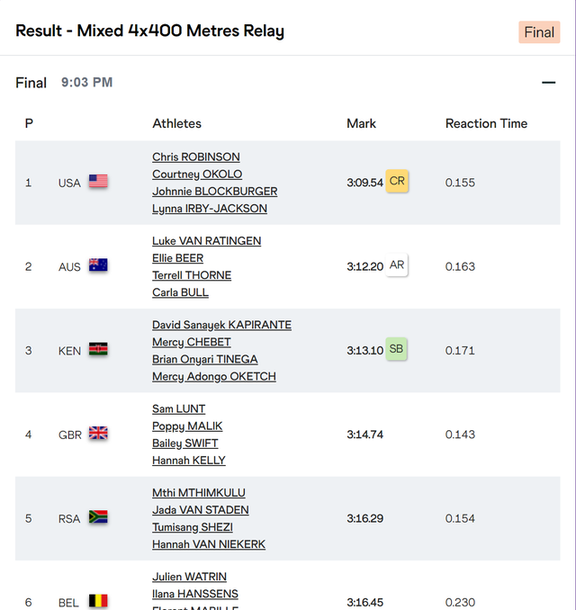Click the AR badge beside 3:12.20
The height and width of the screenshot is (610, 576).
(397, 265)
